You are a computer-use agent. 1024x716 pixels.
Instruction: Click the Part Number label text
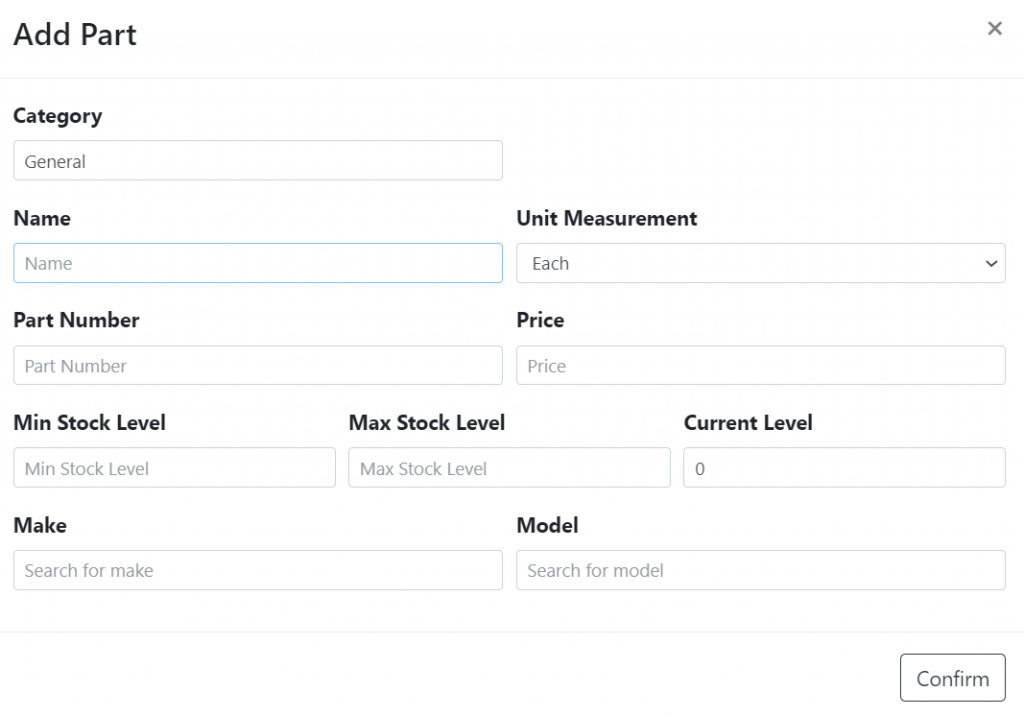tap(76, 320)
